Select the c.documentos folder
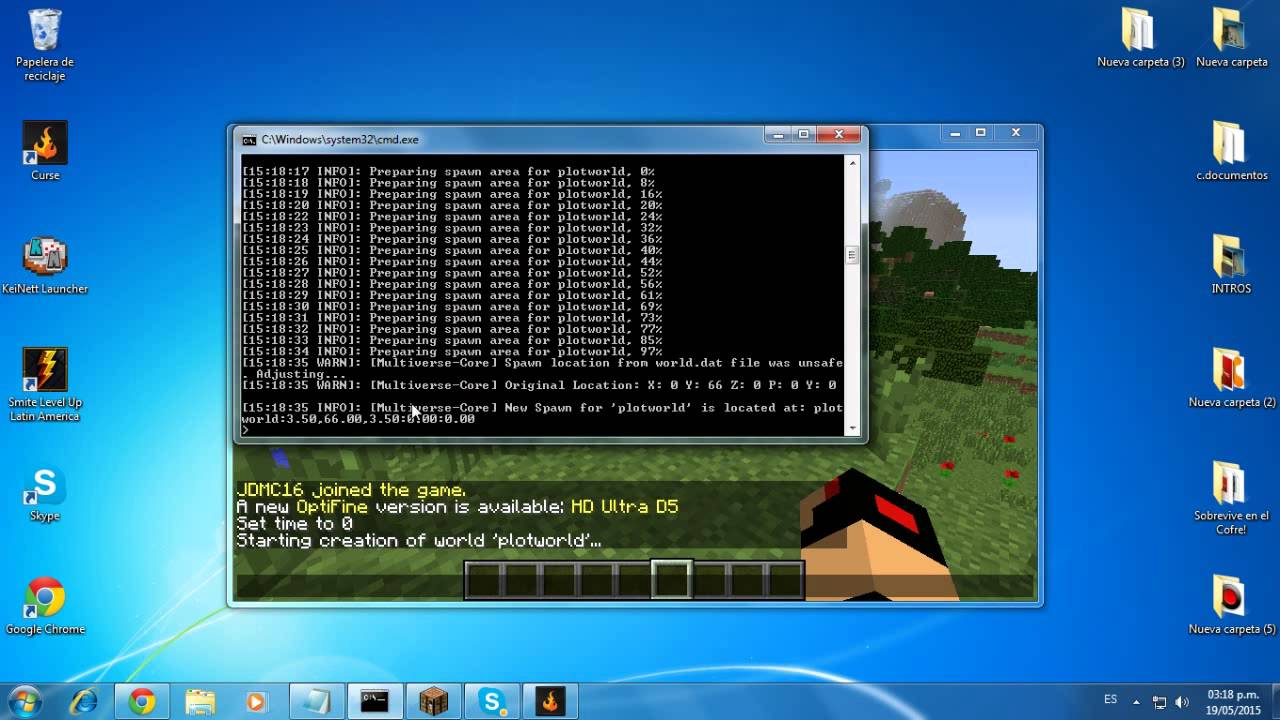Viewport: 1280px width, 720px height. click(1231, 151)
